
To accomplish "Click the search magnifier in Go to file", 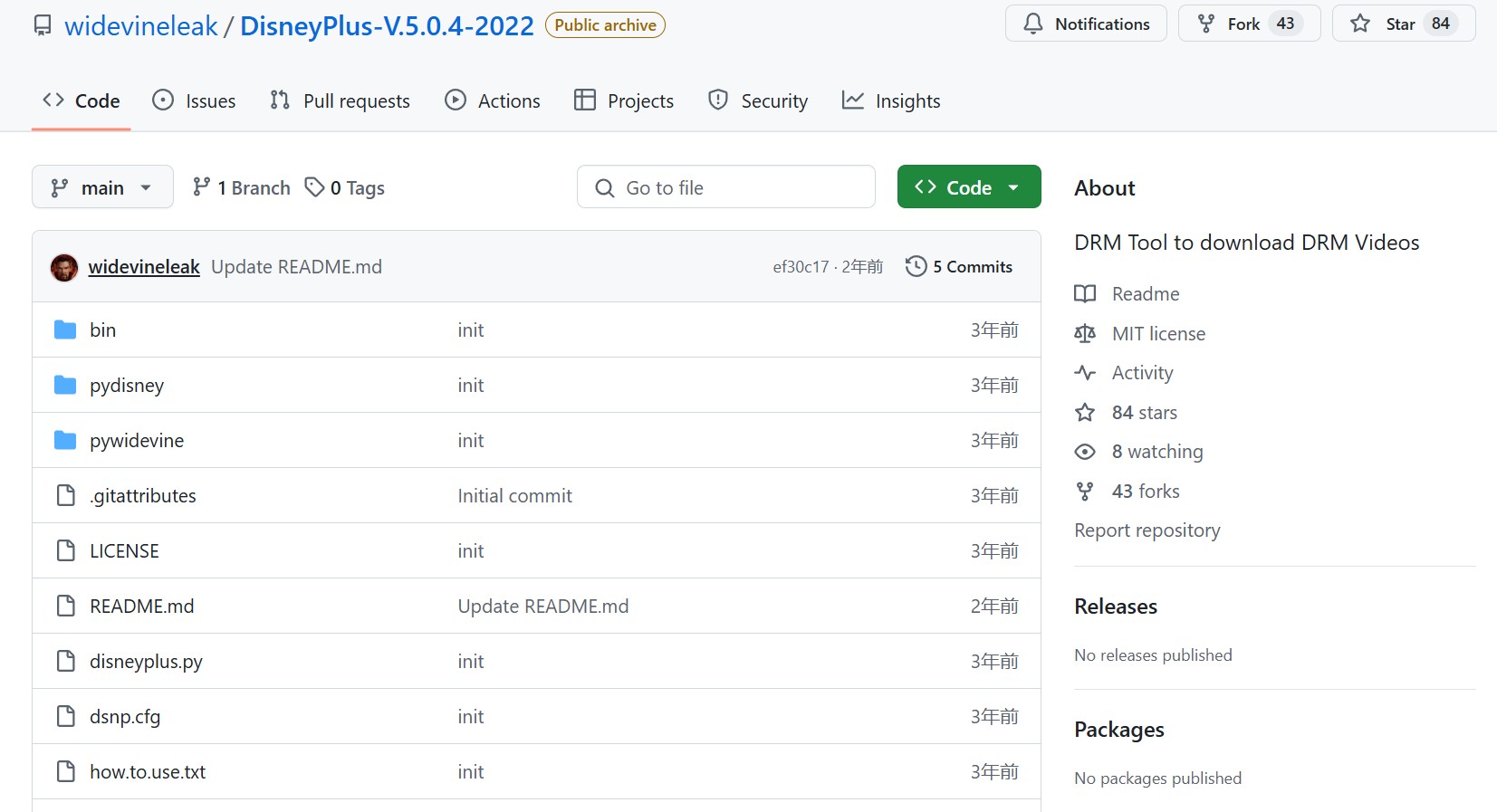I will point(604,187).
